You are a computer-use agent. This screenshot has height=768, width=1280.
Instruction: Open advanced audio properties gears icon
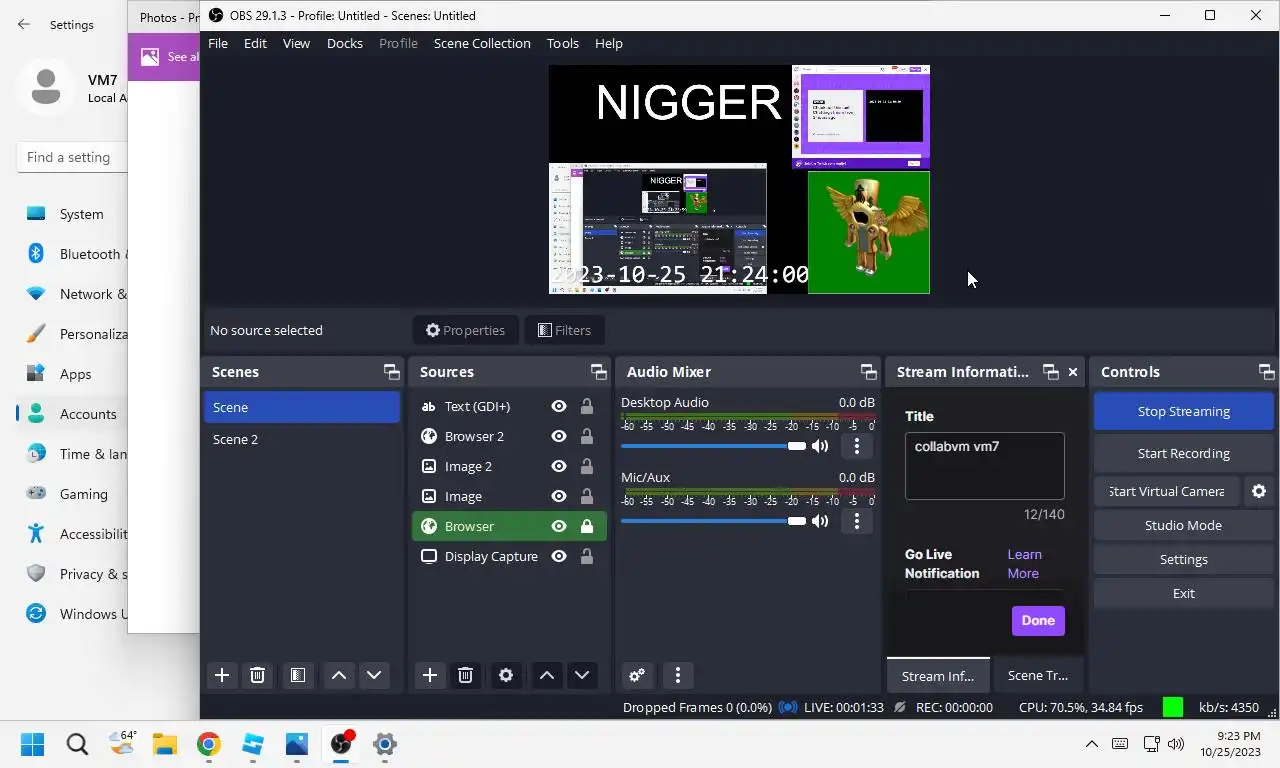click(637, 675)
